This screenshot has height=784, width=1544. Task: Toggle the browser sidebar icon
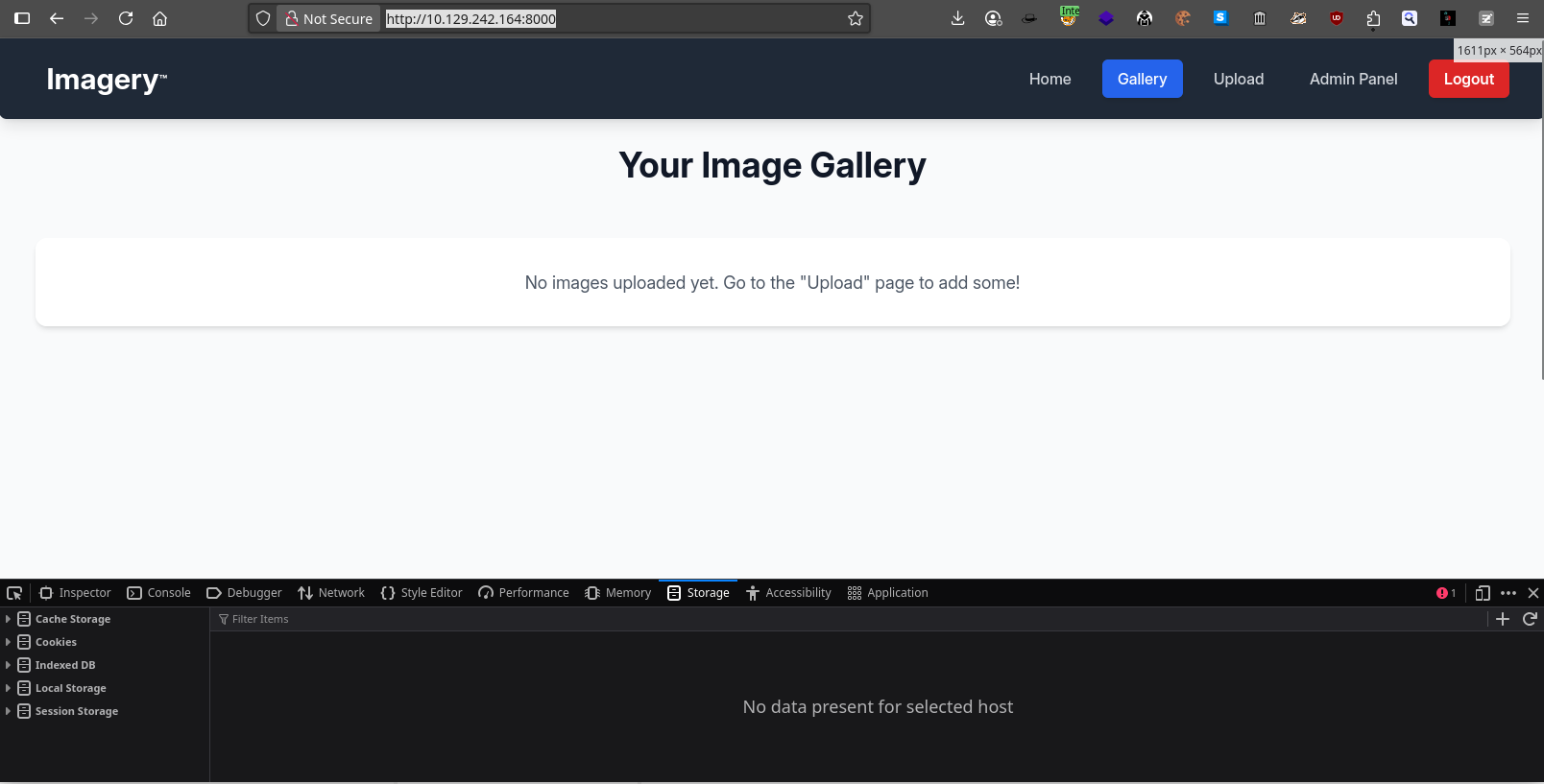[22, 18]
